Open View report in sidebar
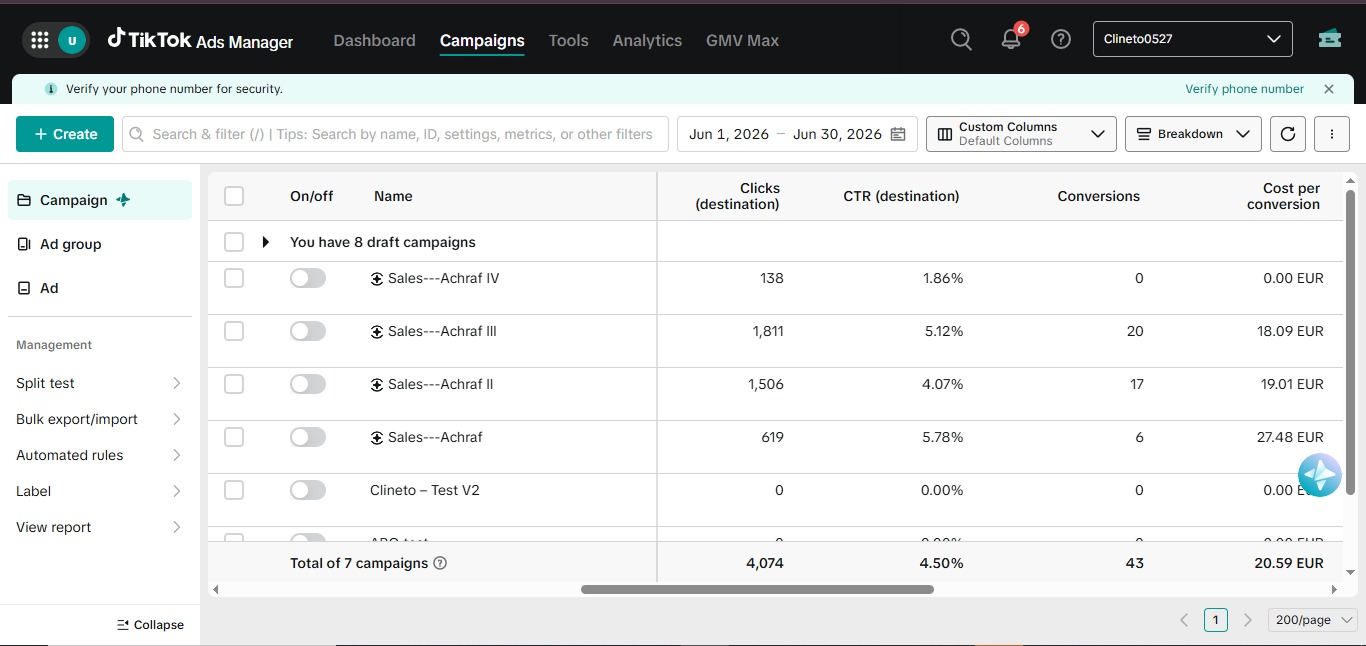Viewport: 1366px width, 646px height. pyautogui.click(x=100, y=527)
